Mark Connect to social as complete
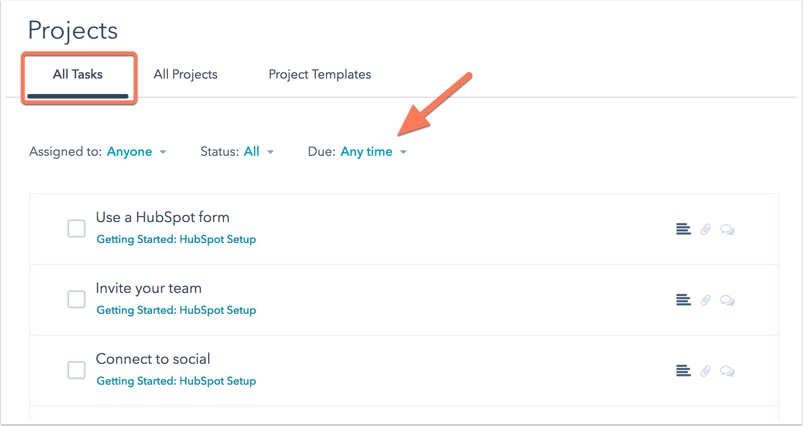The height and width of the screenshot is (426, 803). [x=76, y=370]
